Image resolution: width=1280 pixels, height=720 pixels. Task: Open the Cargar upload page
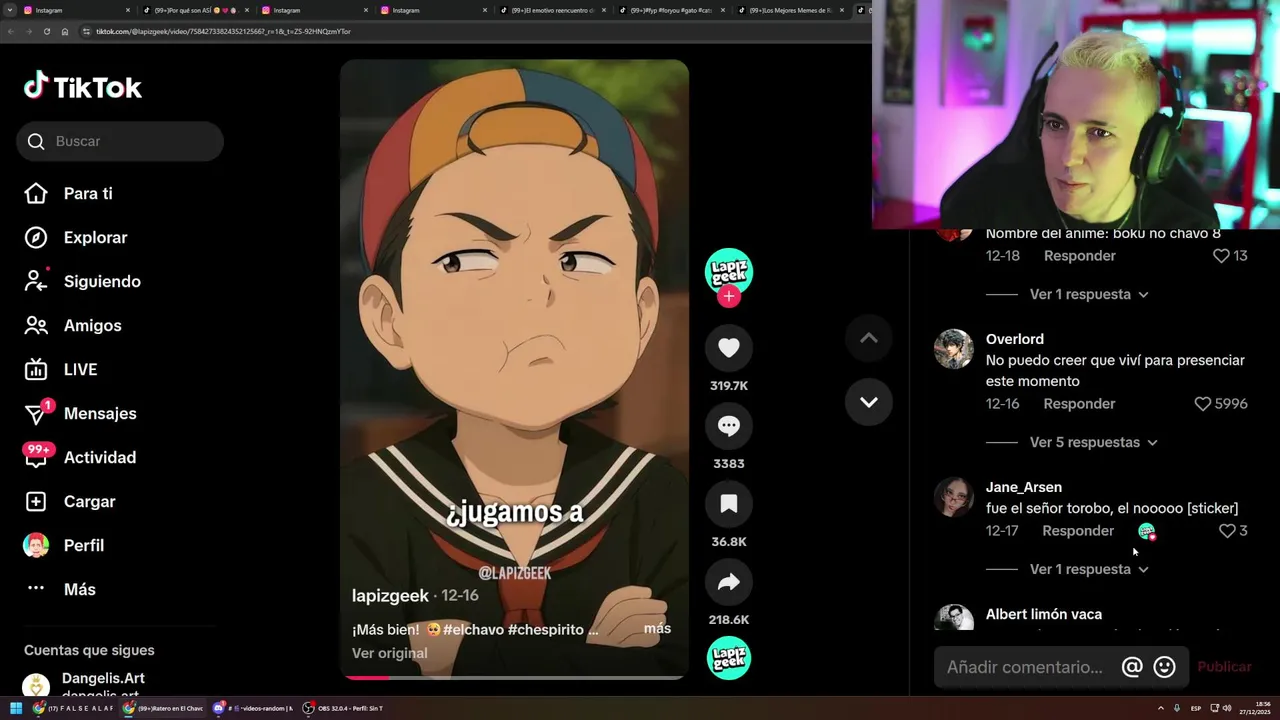(x=70, y=501)
